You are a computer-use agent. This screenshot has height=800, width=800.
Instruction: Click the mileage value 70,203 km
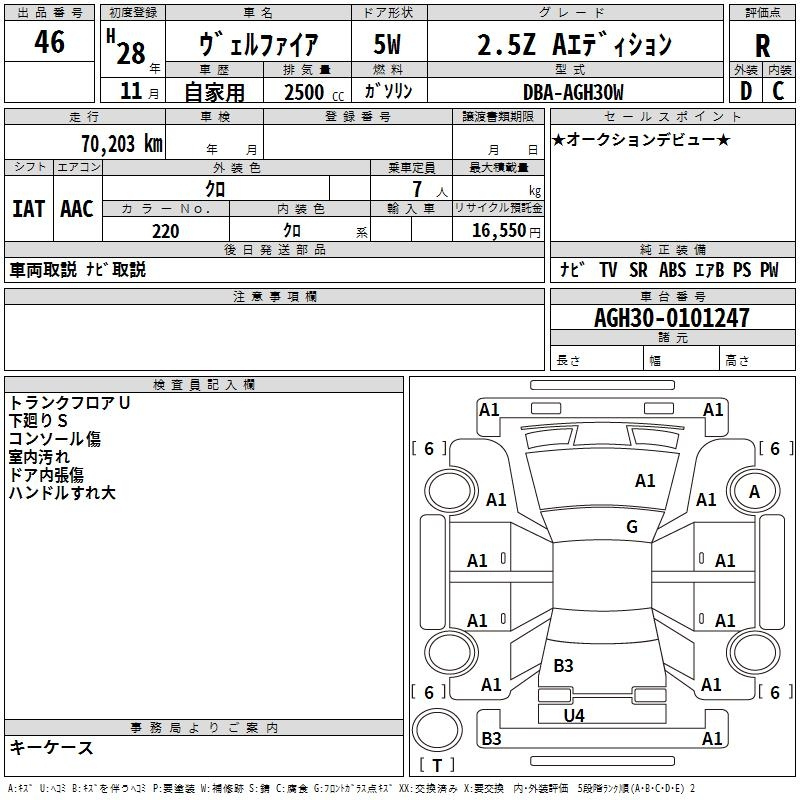click(x=122, y=143)
